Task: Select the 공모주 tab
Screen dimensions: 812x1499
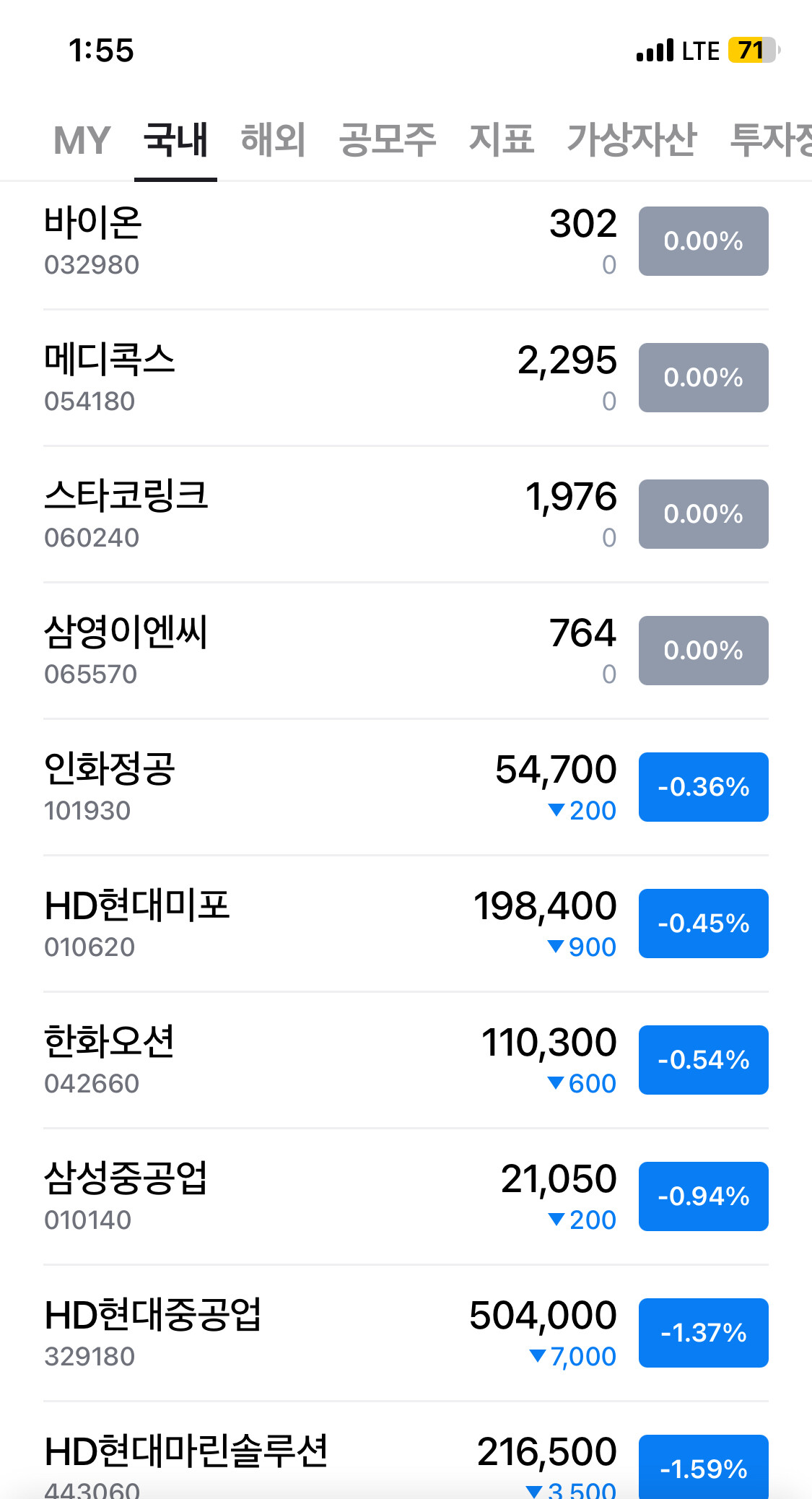Action: 388,140
